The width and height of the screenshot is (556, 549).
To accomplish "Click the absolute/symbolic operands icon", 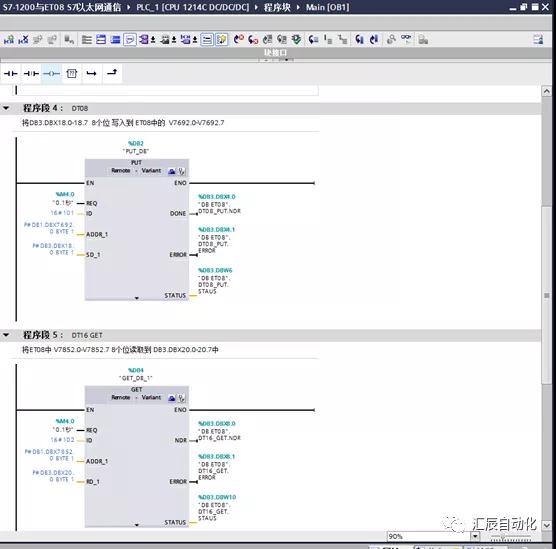I will (x=144, y=39).
